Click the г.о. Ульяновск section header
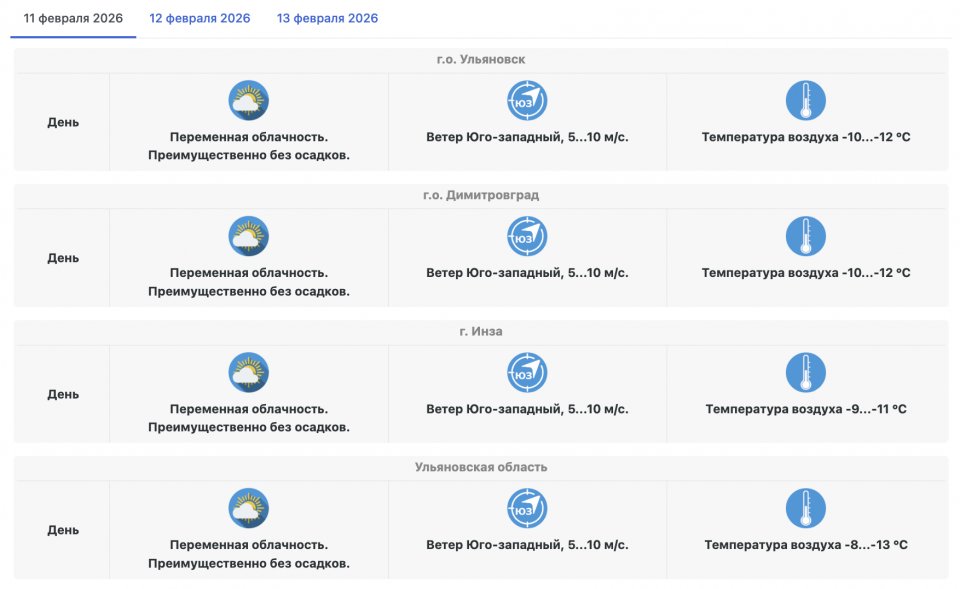 481,60
